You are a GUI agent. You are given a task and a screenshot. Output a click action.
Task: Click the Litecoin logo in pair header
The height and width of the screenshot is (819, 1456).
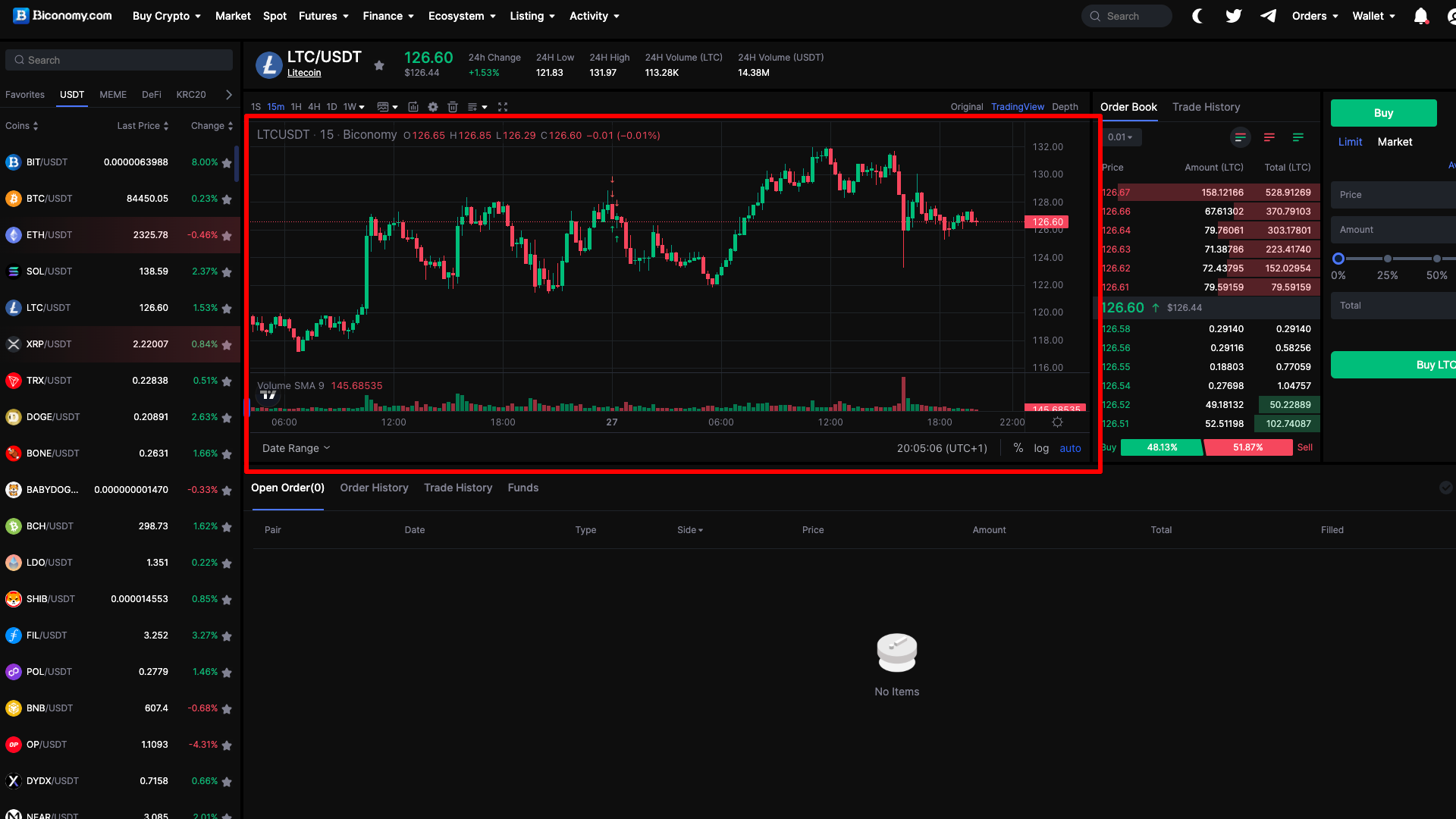(268, 65)
